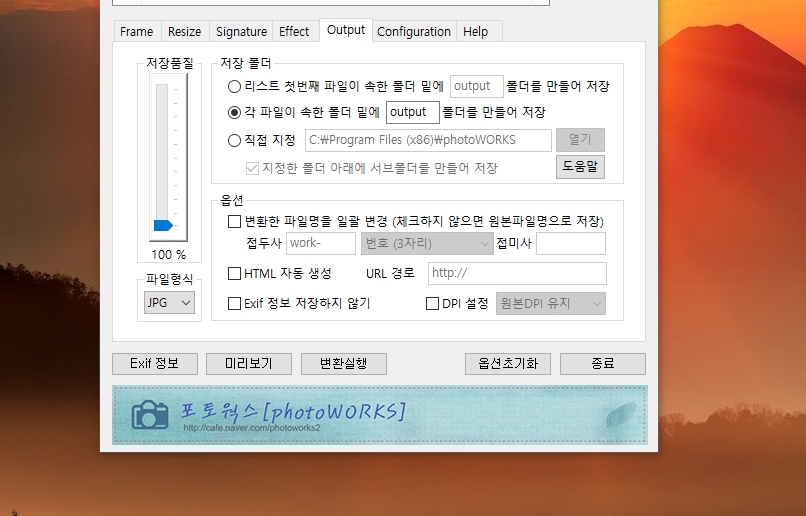Image resolution: width=806 pixels, height=516 pixels.
Task: Select the 리스트 첫번째 파일 folder radio option
Action: [234, 86]
